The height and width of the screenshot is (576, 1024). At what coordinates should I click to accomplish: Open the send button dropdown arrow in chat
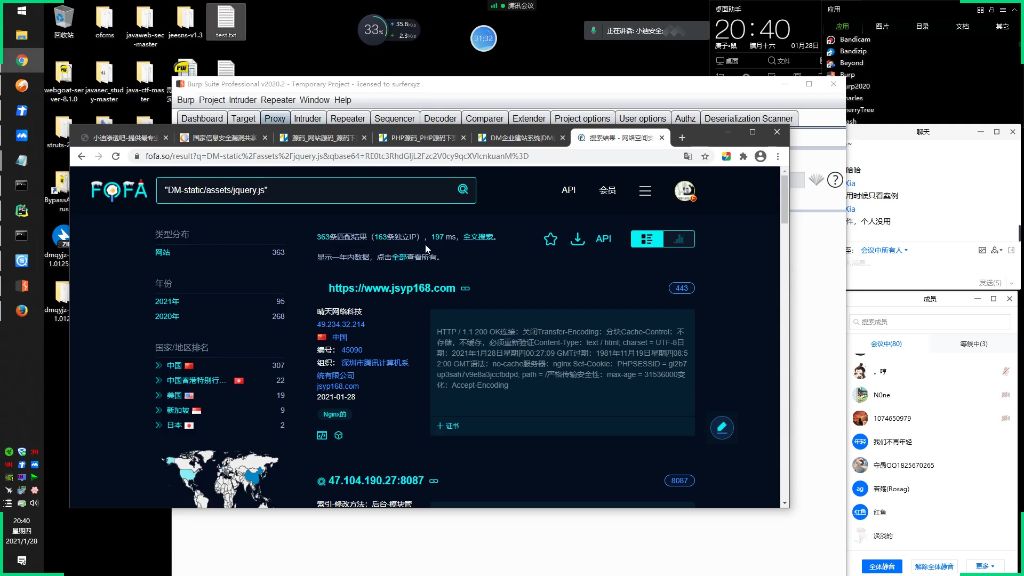click(x=1012, y=283)
